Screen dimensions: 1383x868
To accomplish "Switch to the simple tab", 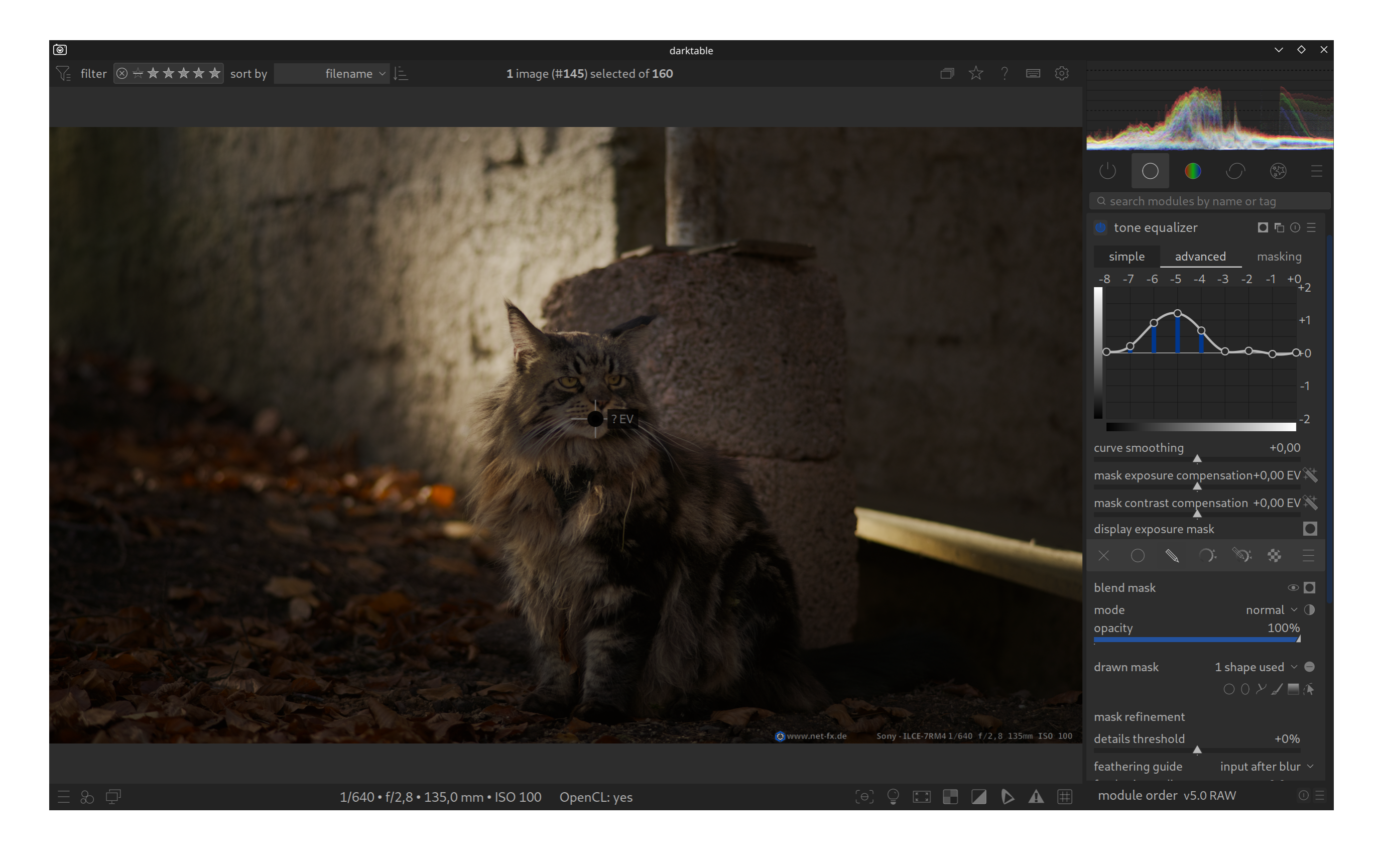I will pyautogui.click(x=1126, y=257).
